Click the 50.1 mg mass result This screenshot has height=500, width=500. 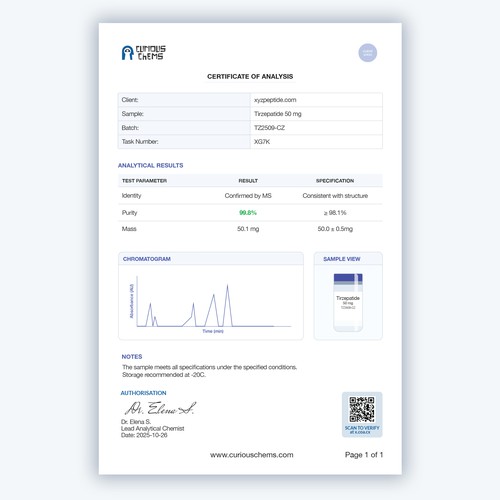(248, 229)
